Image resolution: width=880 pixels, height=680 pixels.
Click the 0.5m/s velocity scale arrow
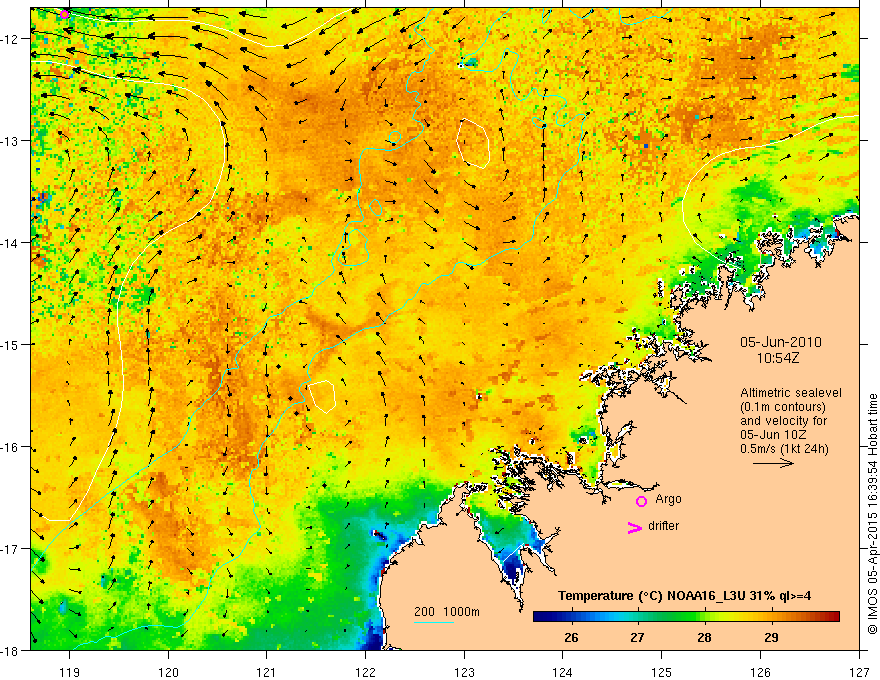773,463
